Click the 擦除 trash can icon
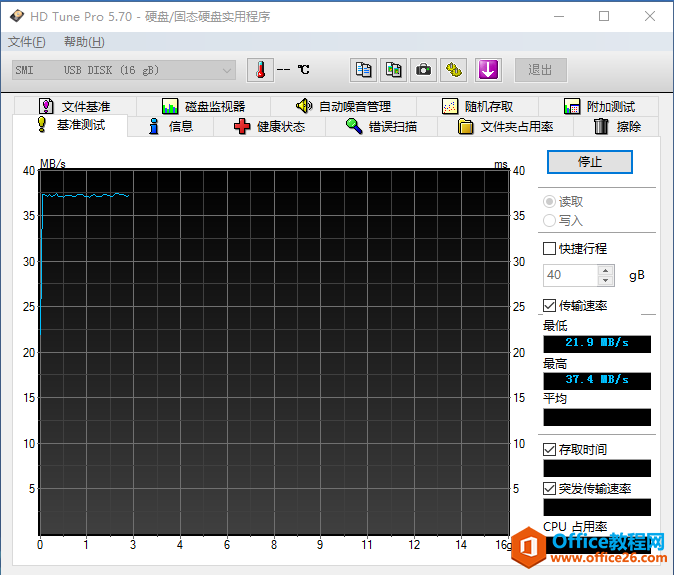The image size is (674, 575). pyautogui.click(x=601, y=126)
